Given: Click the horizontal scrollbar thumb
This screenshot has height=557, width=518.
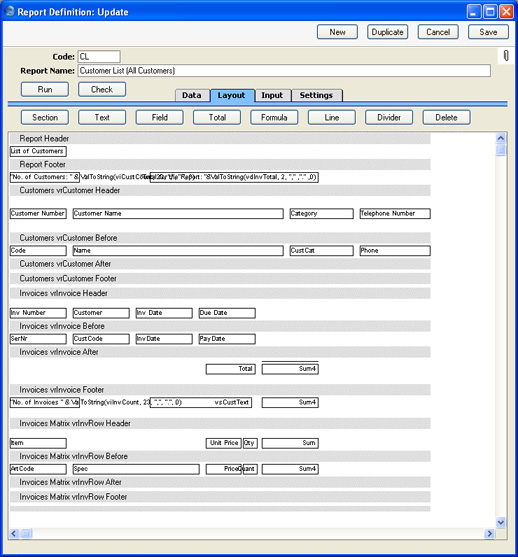Looking at the screenshot, I should tap(26, 533).
